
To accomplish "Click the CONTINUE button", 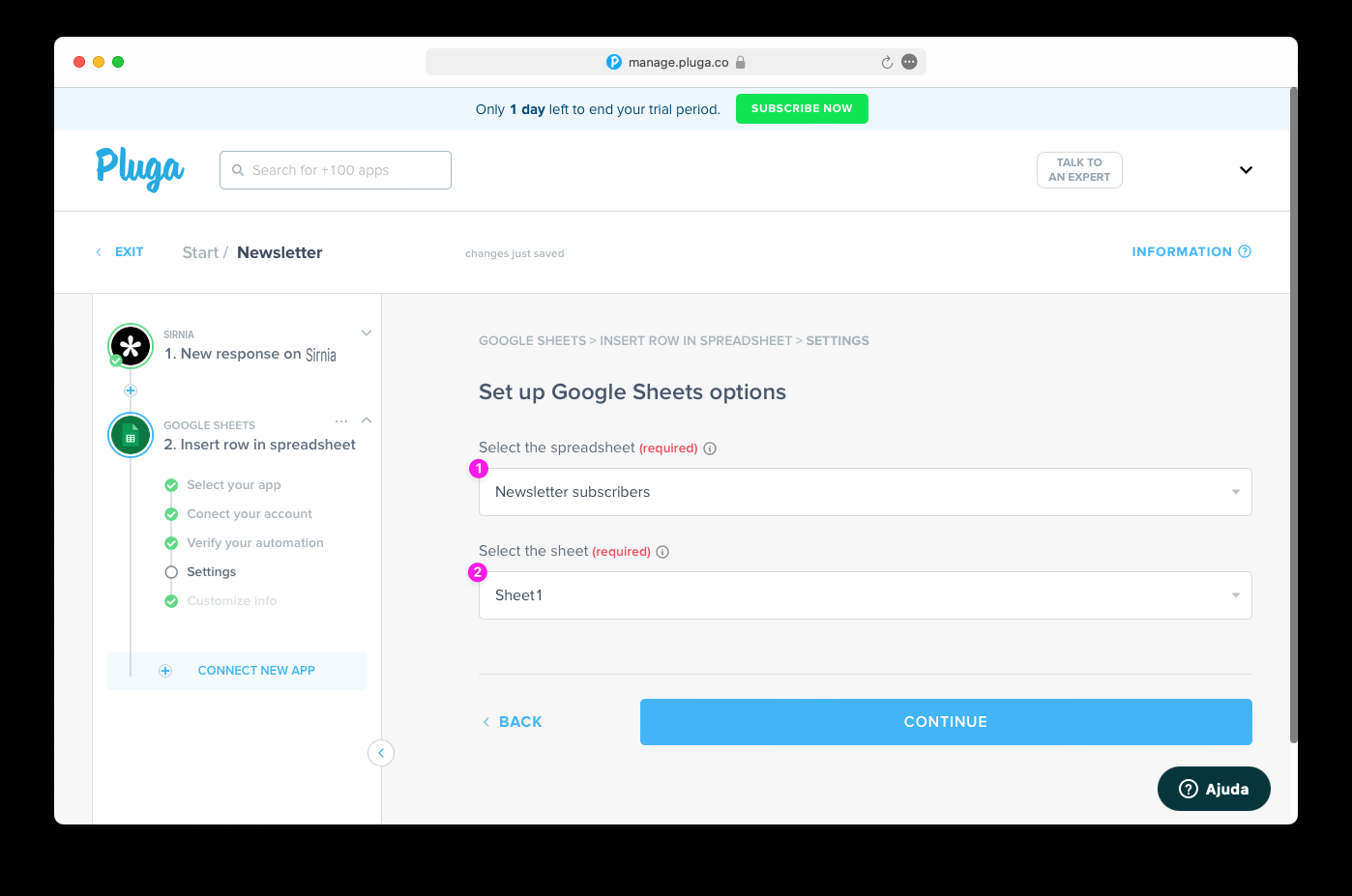I will pos(946,722).
